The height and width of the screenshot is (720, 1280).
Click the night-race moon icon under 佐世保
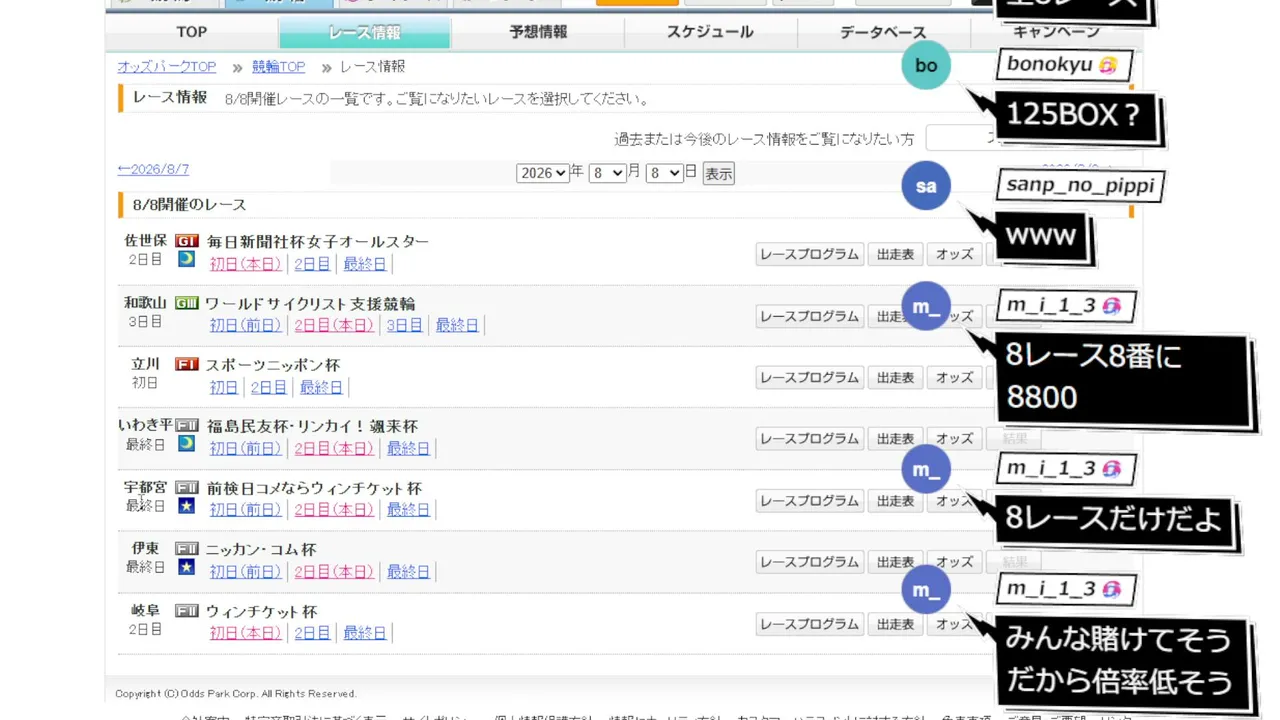(186, 259)
